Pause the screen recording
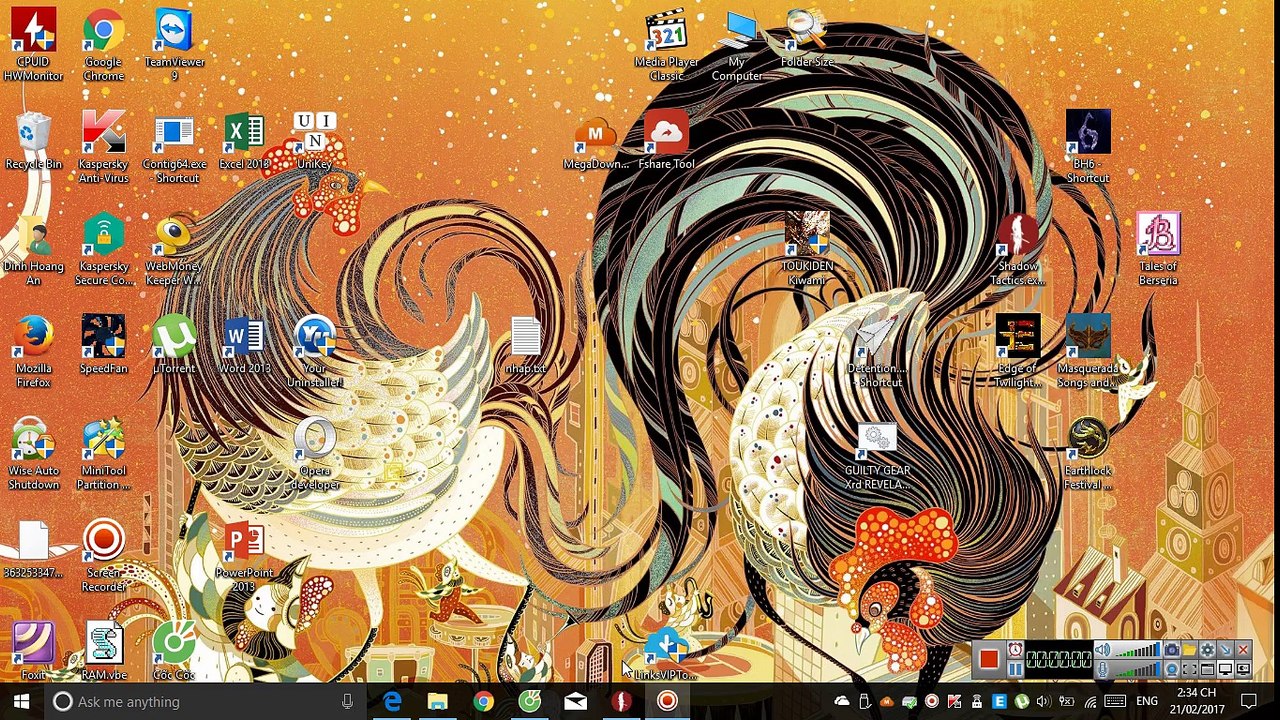 coord(1015,669)
